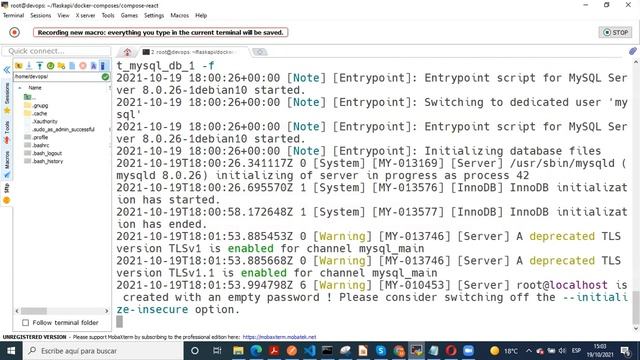Open Microsoft Edge from the taskbar
The height and width of the screenshot is (360, 640).
click(x=256, y=351)
